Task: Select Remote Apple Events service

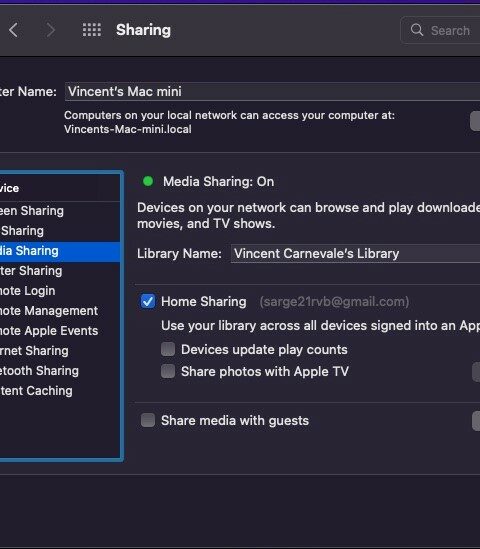Action: tap(60, 331)
